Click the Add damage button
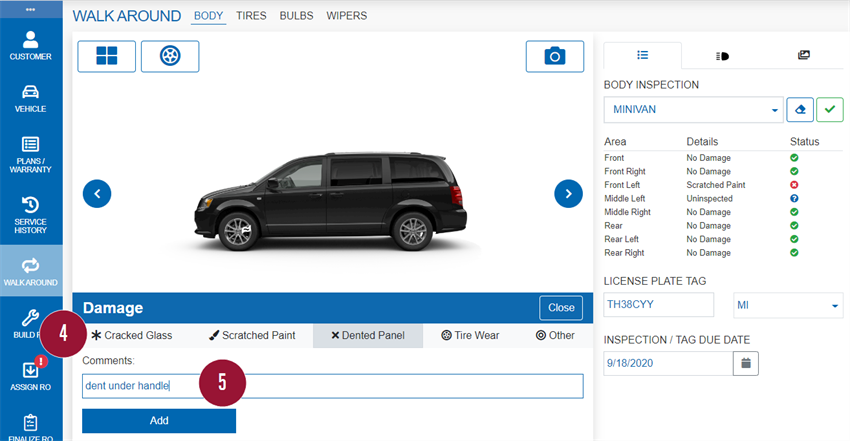The height and width of the screenshot is (441, 850). [x=159, y=420]
